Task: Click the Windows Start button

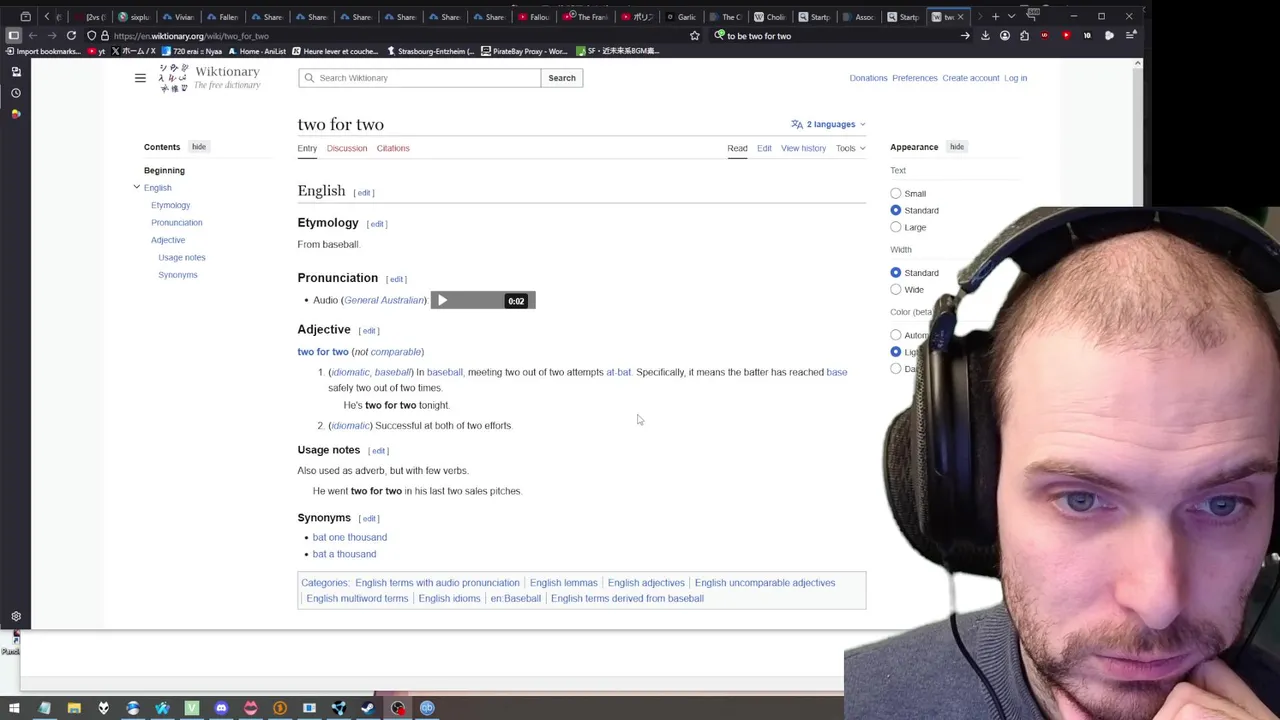Action: click(15, 708)
